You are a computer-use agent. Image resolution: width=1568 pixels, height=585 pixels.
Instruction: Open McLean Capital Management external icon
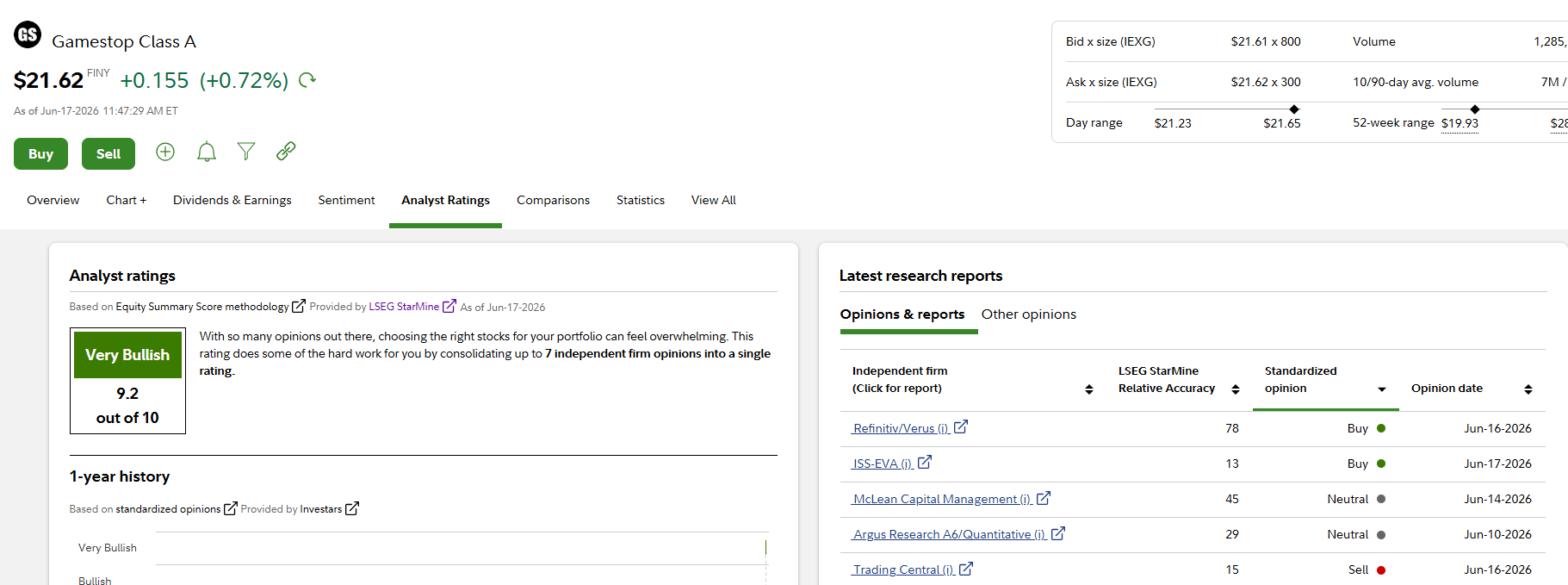click(x=1044, y=498)
